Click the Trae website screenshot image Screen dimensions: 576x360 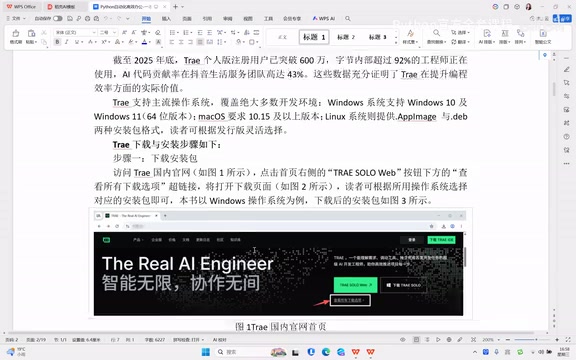point(280,264)
